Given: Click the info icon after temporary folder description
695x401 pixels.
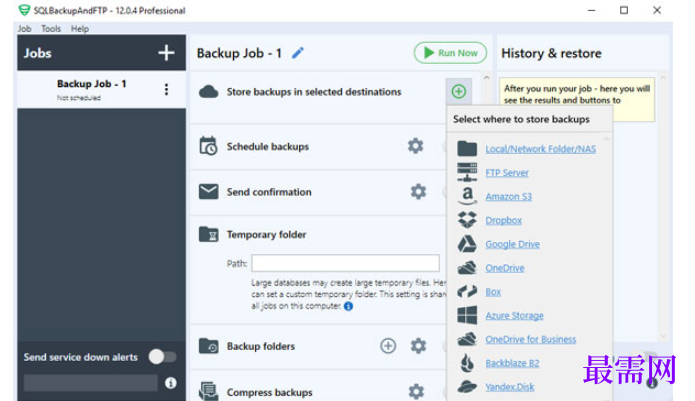Looking at the screenshot, I should coord(348,306).
